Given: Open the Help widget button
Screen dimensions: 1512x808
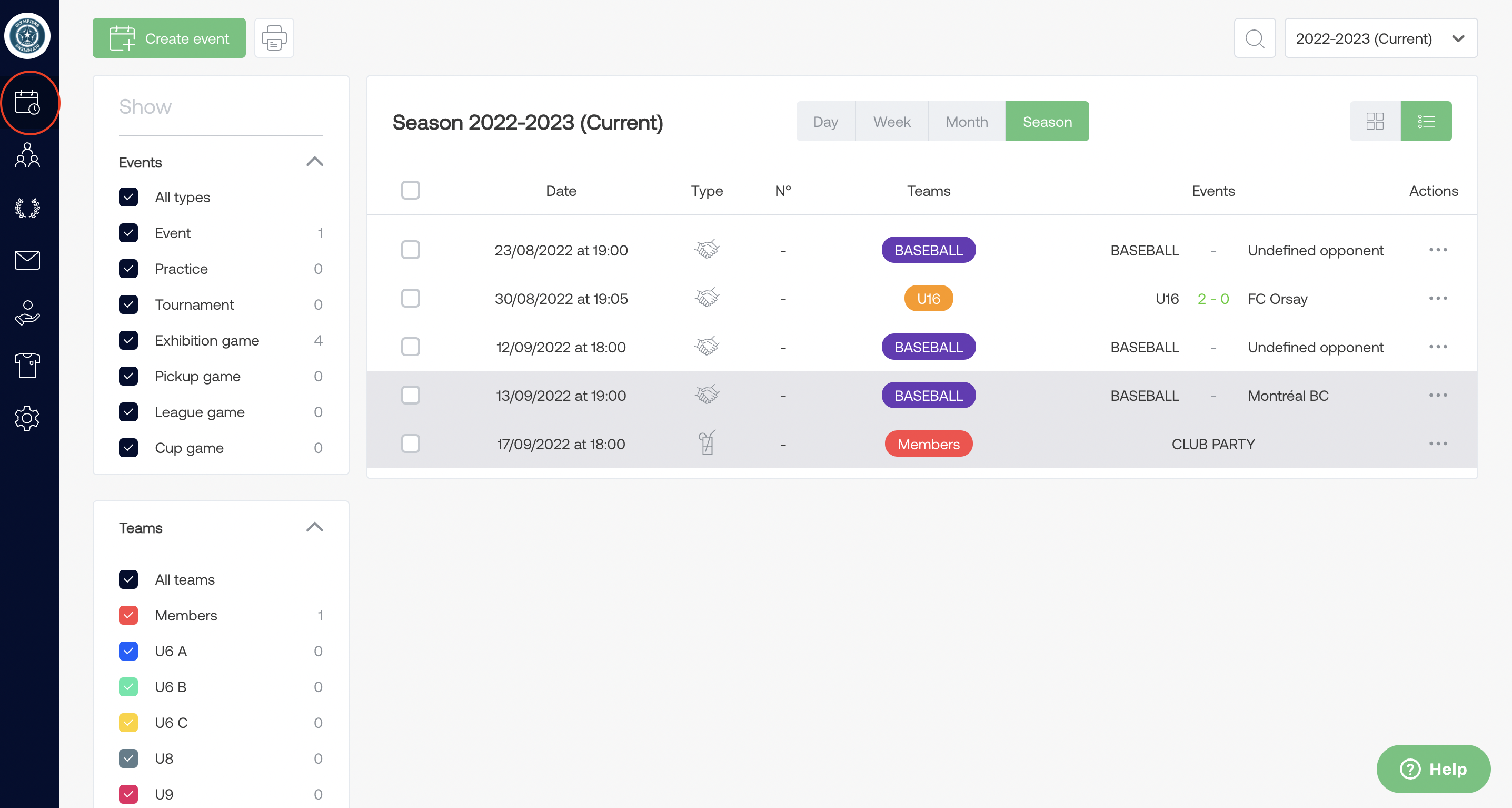Looking at the screenshot, I should [x=1433, y=768].
